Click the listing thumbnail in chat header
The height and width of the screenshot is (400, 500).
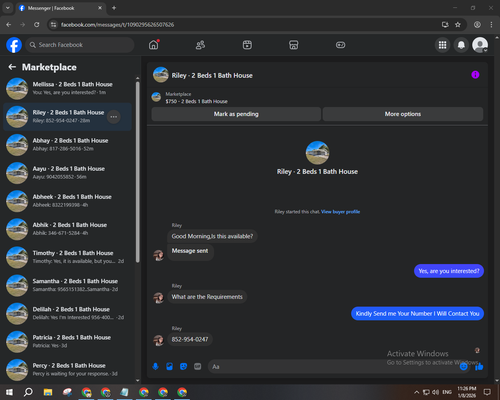tap(161, 75)
